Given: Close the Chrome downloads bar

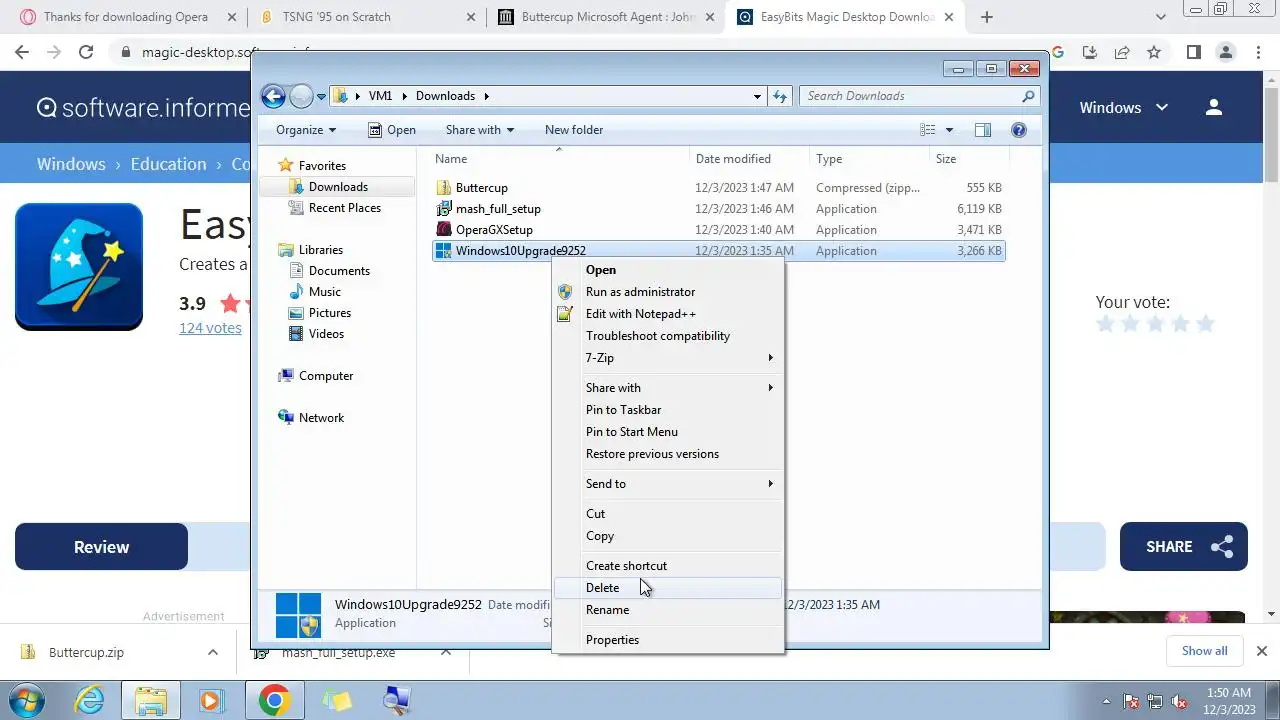Looking at the screenshot, I should (x=1261, y=651).
